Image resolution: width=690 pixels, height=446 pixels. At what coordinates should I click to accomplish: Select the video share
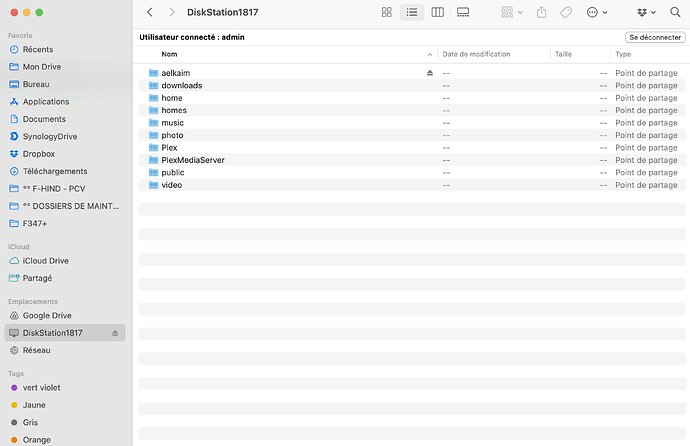(x=412, y=185)
